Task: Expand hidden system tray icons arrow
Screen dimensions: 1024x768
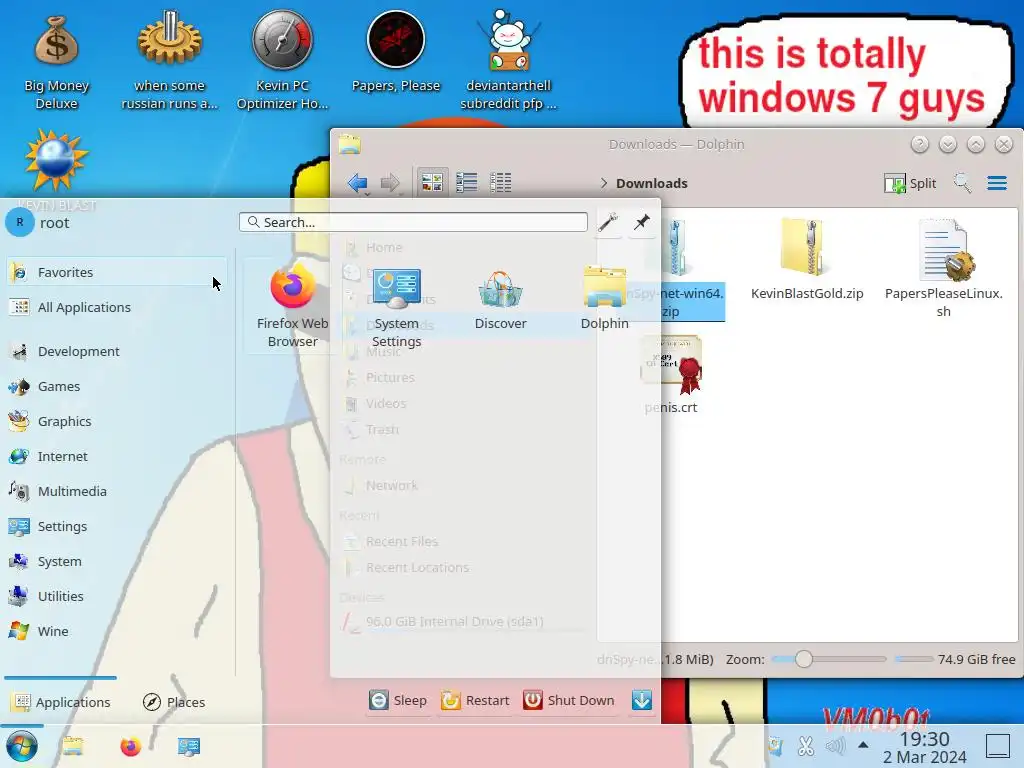Action: (x=863, y=744)
